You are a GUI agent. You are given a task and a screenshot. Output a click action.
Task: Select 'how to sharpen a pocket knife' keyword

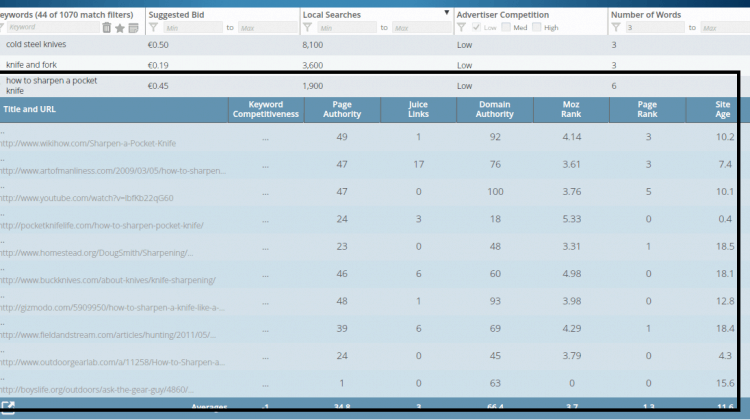click(51, 86)
